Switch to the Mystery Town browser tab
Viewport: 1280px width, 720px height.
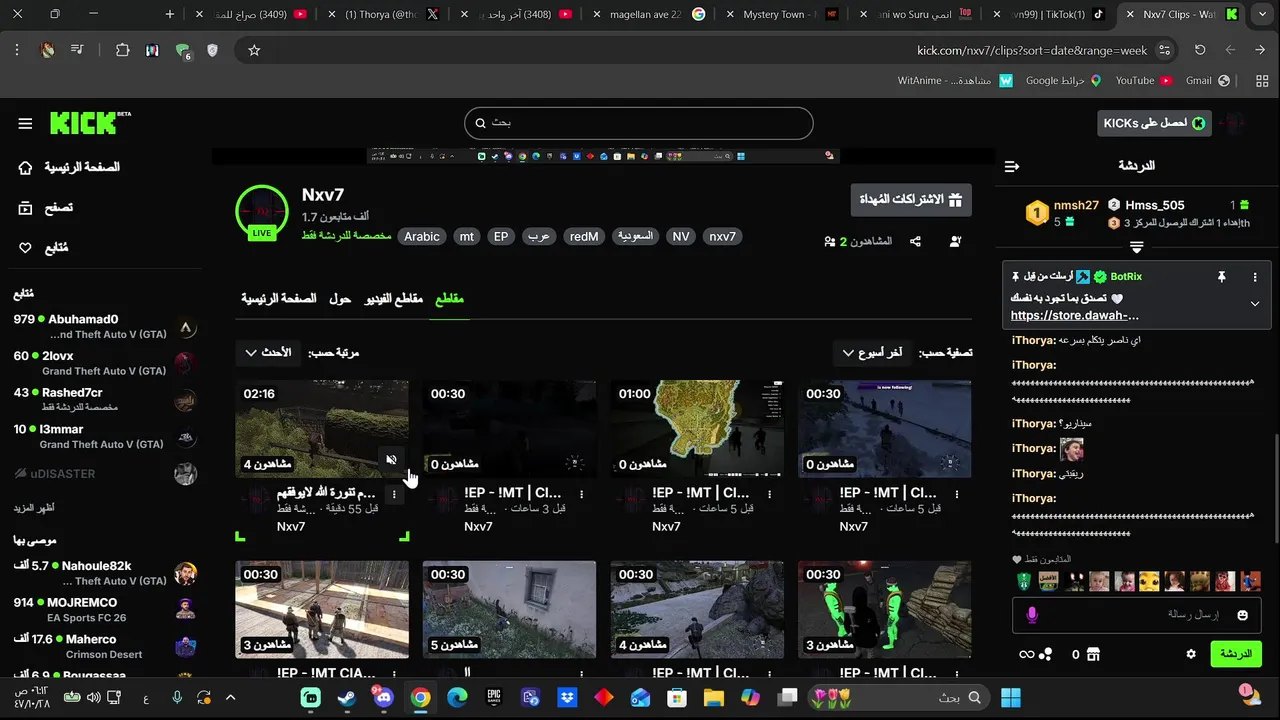coord(783,14)
